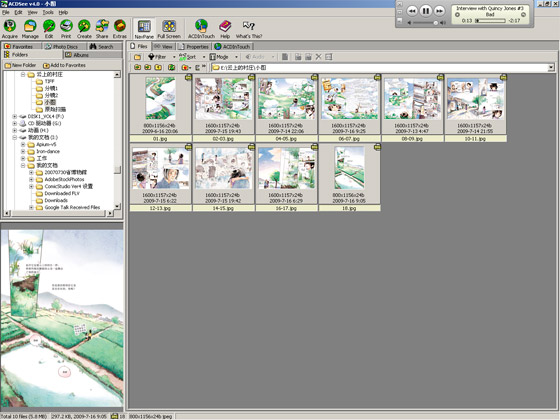Open the Create toolbar icon
The height and width of the screenshot is (420, 560).
(84, 29)
